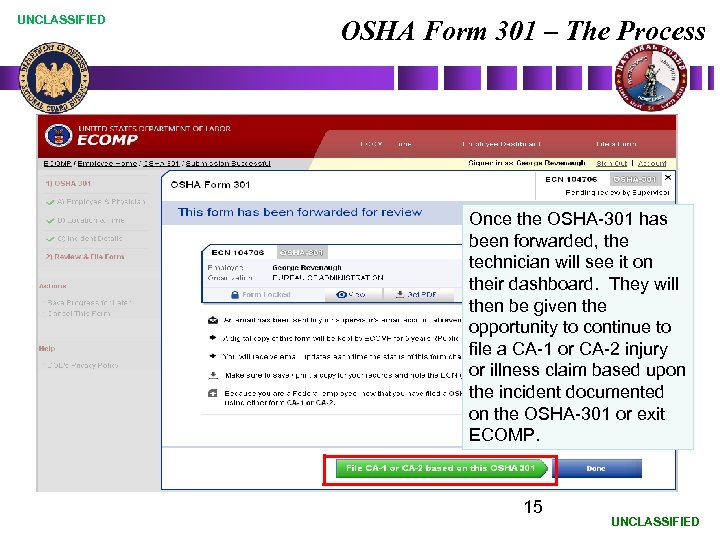Click the email envelope icon in list
720x540 pixels.
point(213,320)
